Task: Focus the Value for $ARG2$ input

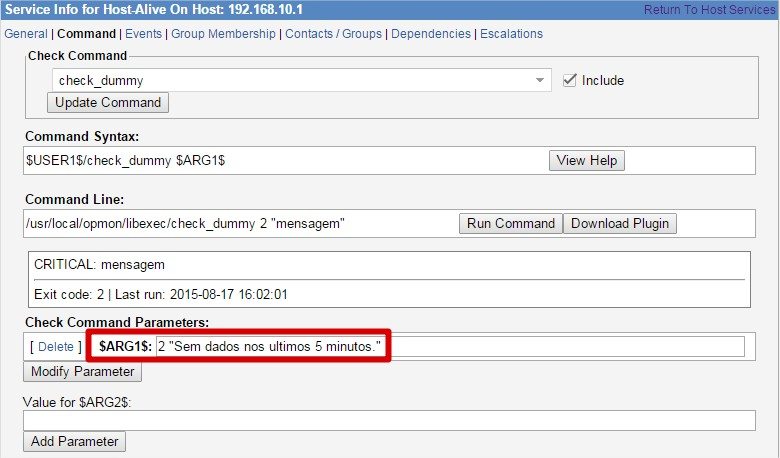Action: (388, 421)
